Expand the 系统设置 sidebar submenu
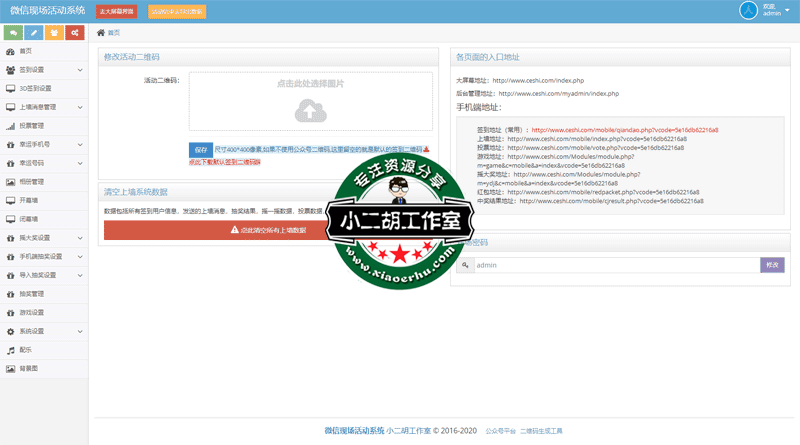Viewport: 800px width, 445px height. pyautogui.click(x=80, y=331)
